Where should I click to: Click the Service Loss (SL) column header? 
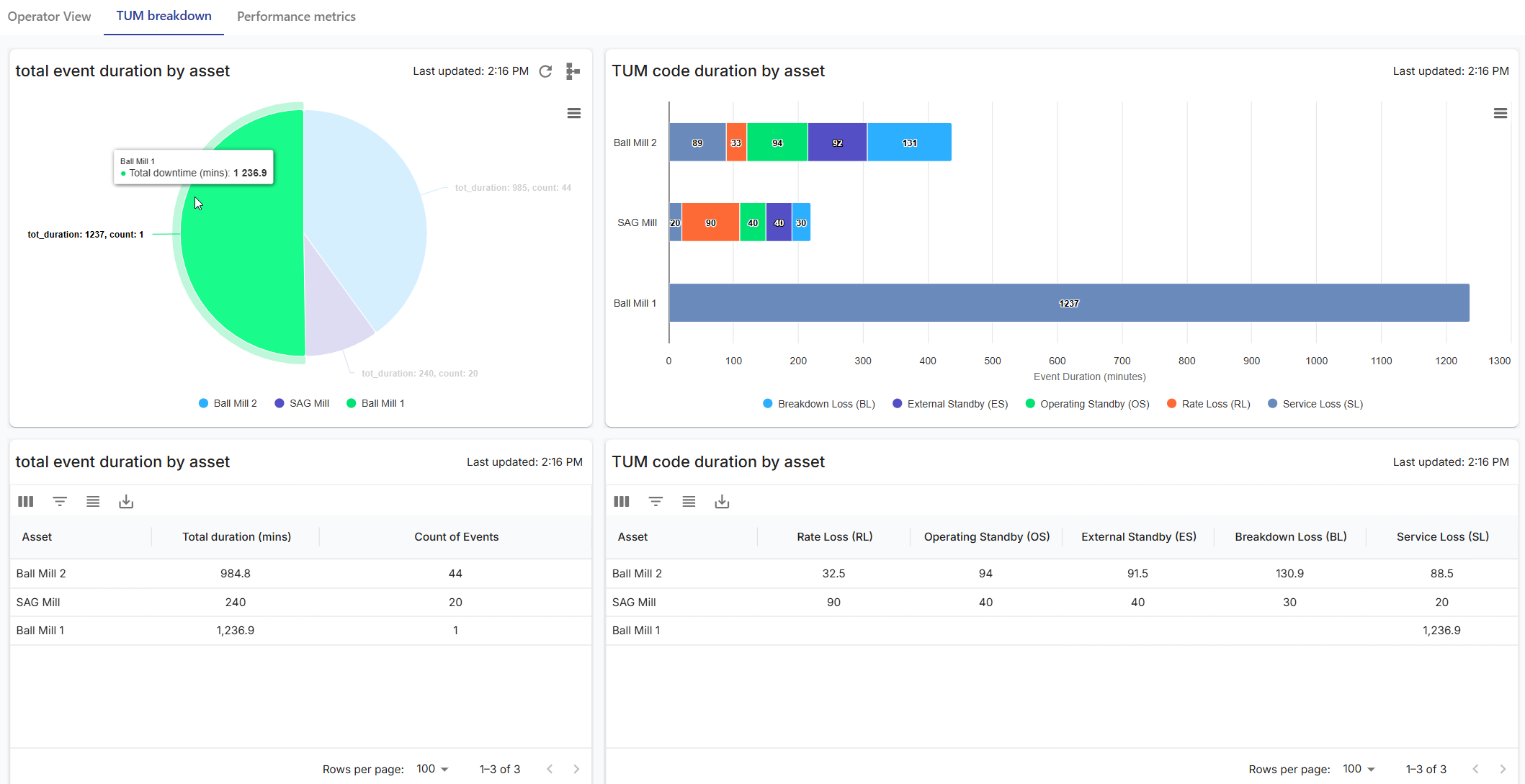pos(1442,537)
